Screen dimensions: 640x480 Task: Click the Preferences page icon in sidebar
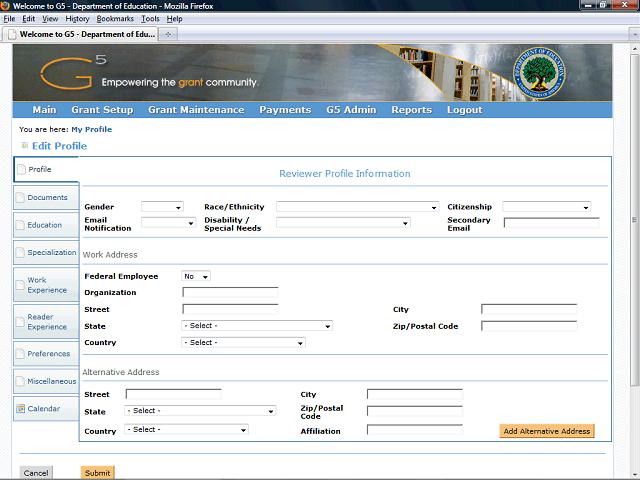[x=20, y=354]
